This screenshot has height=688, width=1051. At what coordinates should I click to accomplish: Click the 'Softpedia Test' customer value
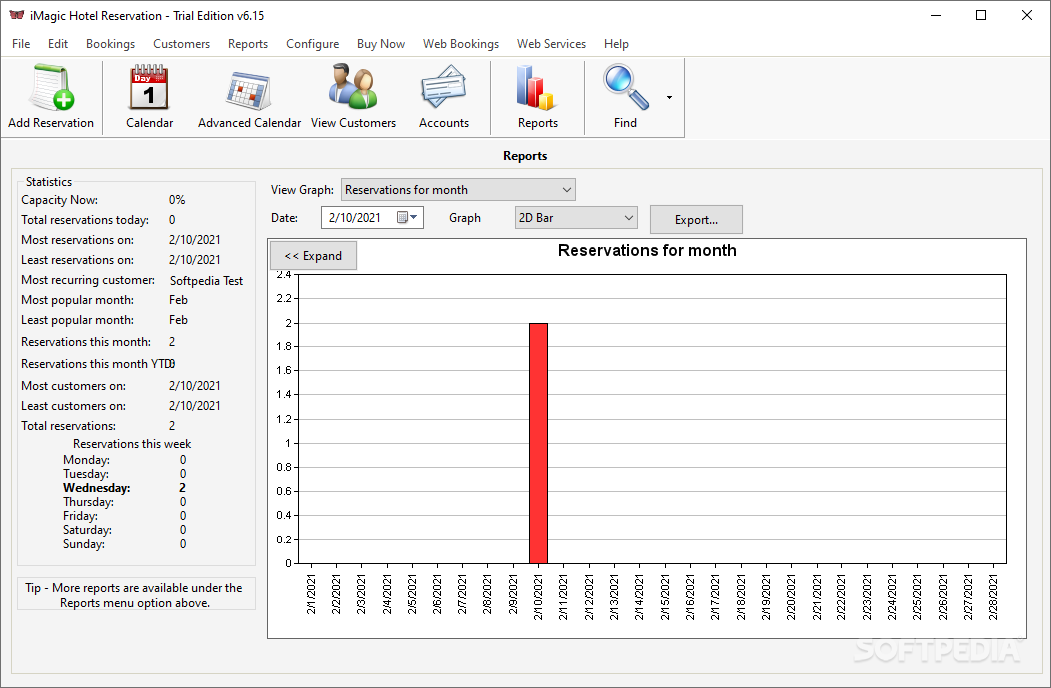[x=206, y=281]
